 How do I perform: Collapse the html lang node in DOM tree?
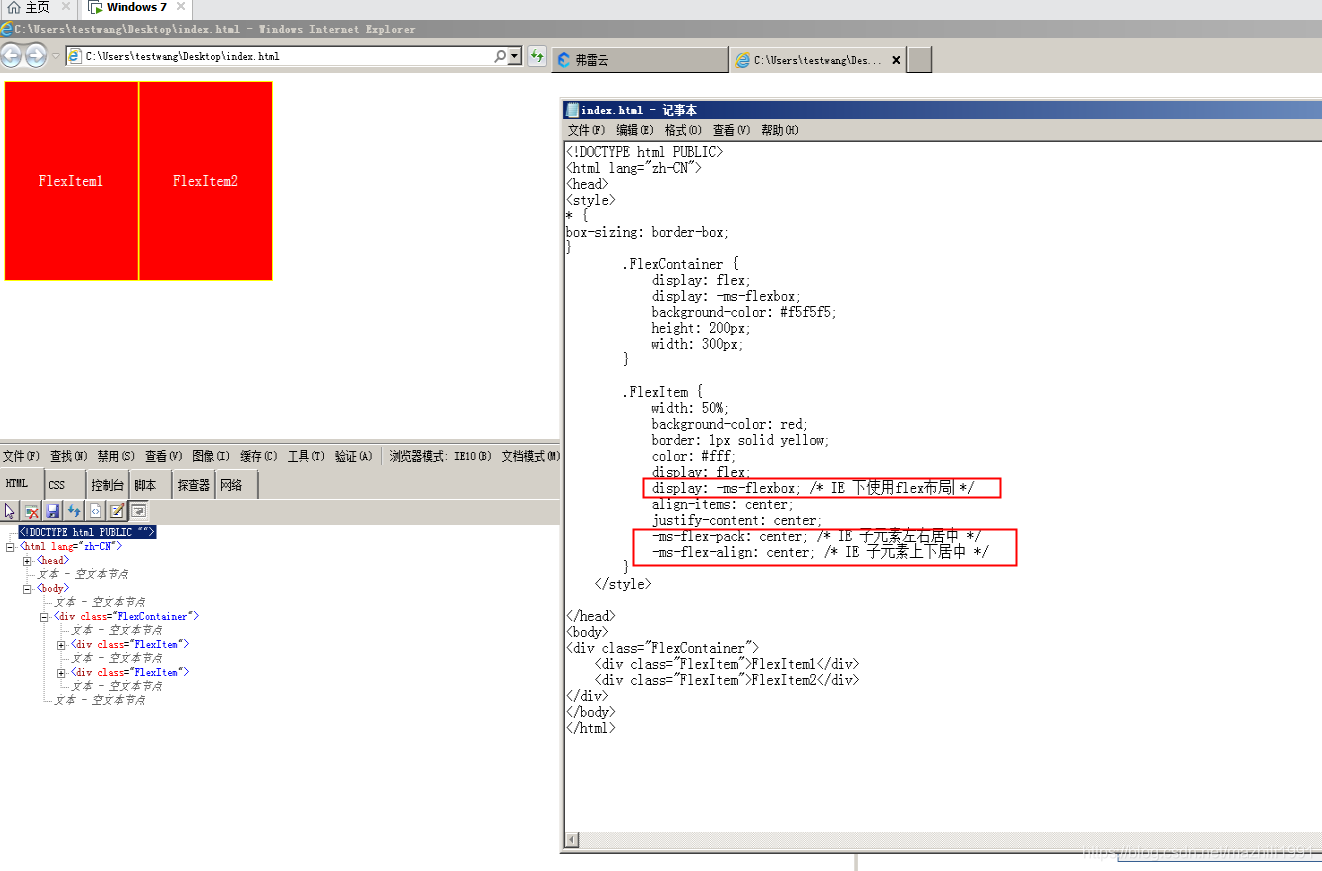point(10,546)
